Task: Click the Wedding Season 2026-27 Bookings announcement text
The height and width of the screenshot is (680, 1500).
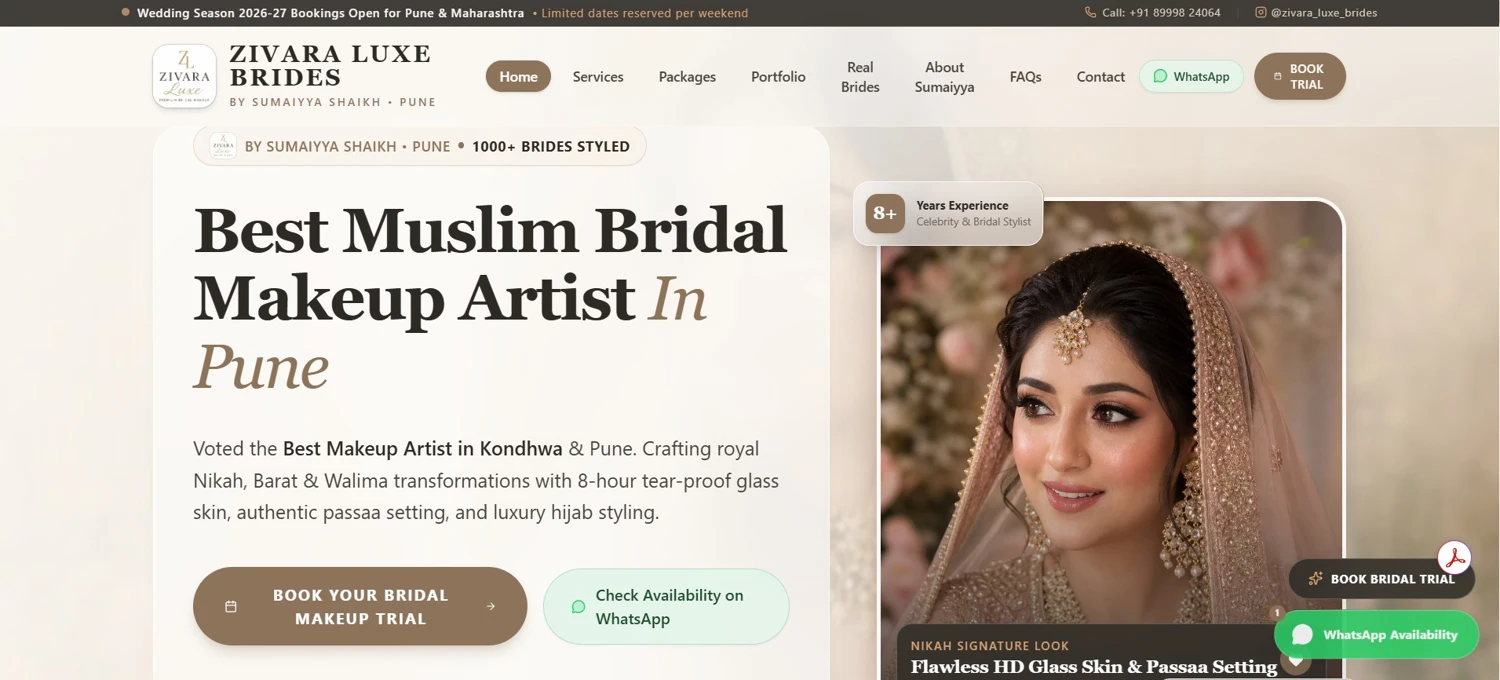Action: (330, 13)
